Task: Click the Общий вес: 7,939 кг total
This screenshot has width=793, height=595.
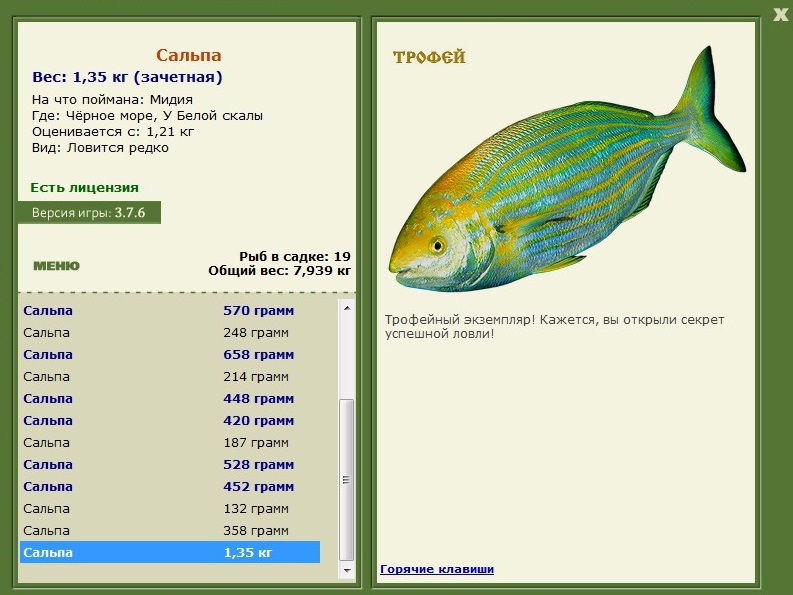Action: 280,271
